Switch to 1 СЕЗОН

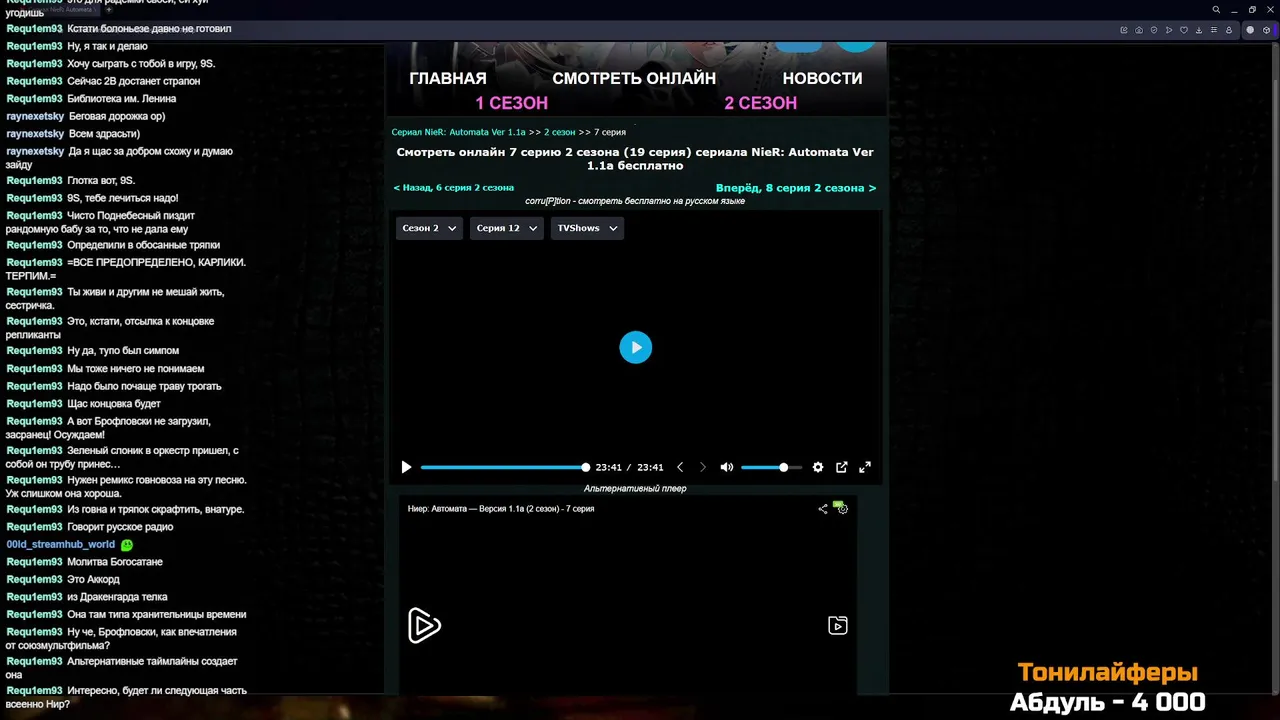click(x=511, y=103)
